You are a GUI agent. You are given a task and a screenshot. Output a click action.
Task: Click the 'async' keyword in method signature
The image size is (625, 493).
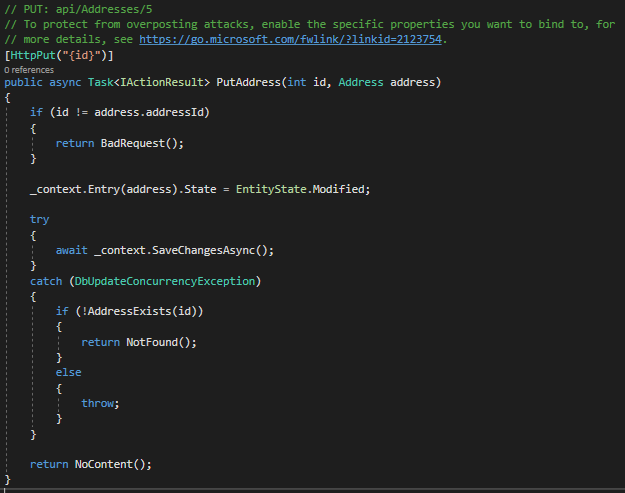[65, 82]
